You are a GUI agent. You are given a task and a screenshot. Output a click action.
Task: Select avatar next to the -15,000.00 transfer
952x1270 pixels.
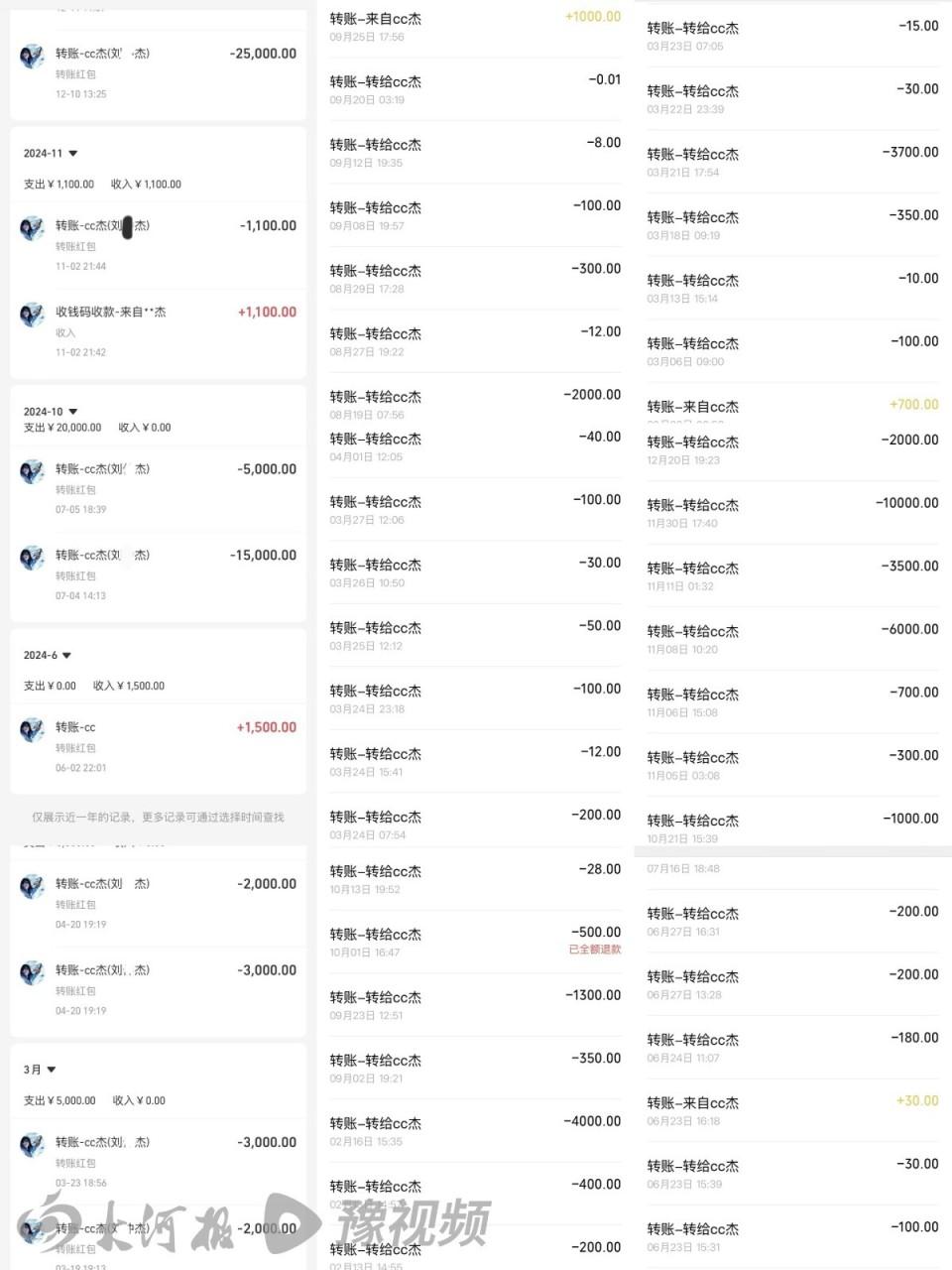(x=32, y=558)
